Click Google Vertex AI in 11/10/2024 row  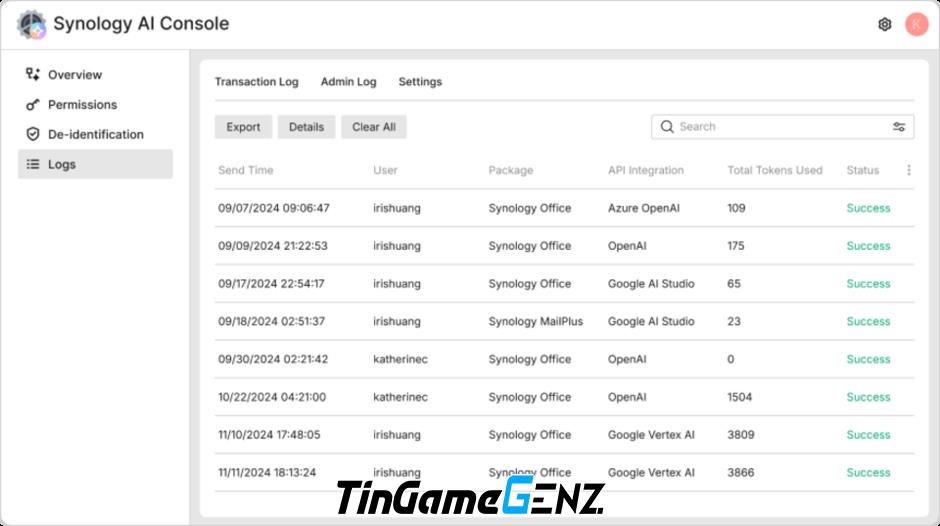(x=651, y=435)
